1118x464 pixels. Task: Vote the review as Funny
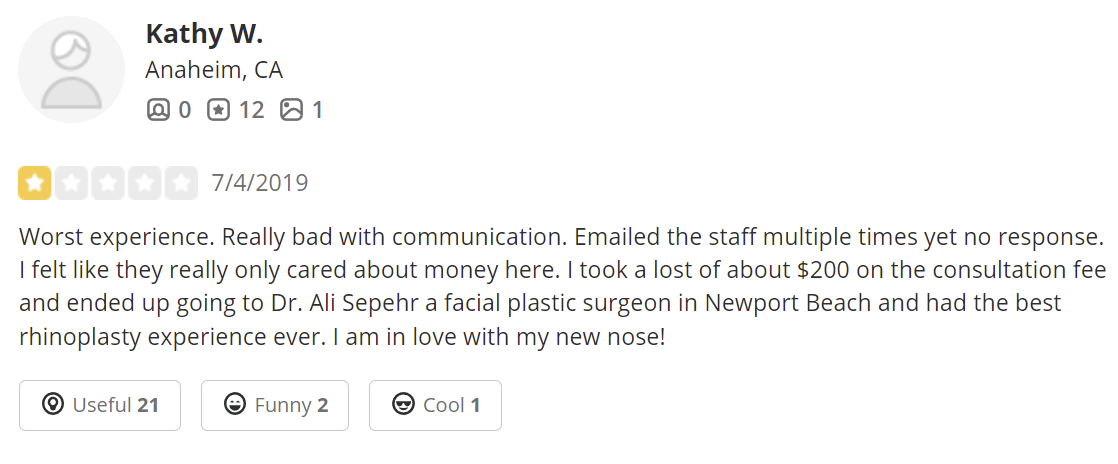275,405
